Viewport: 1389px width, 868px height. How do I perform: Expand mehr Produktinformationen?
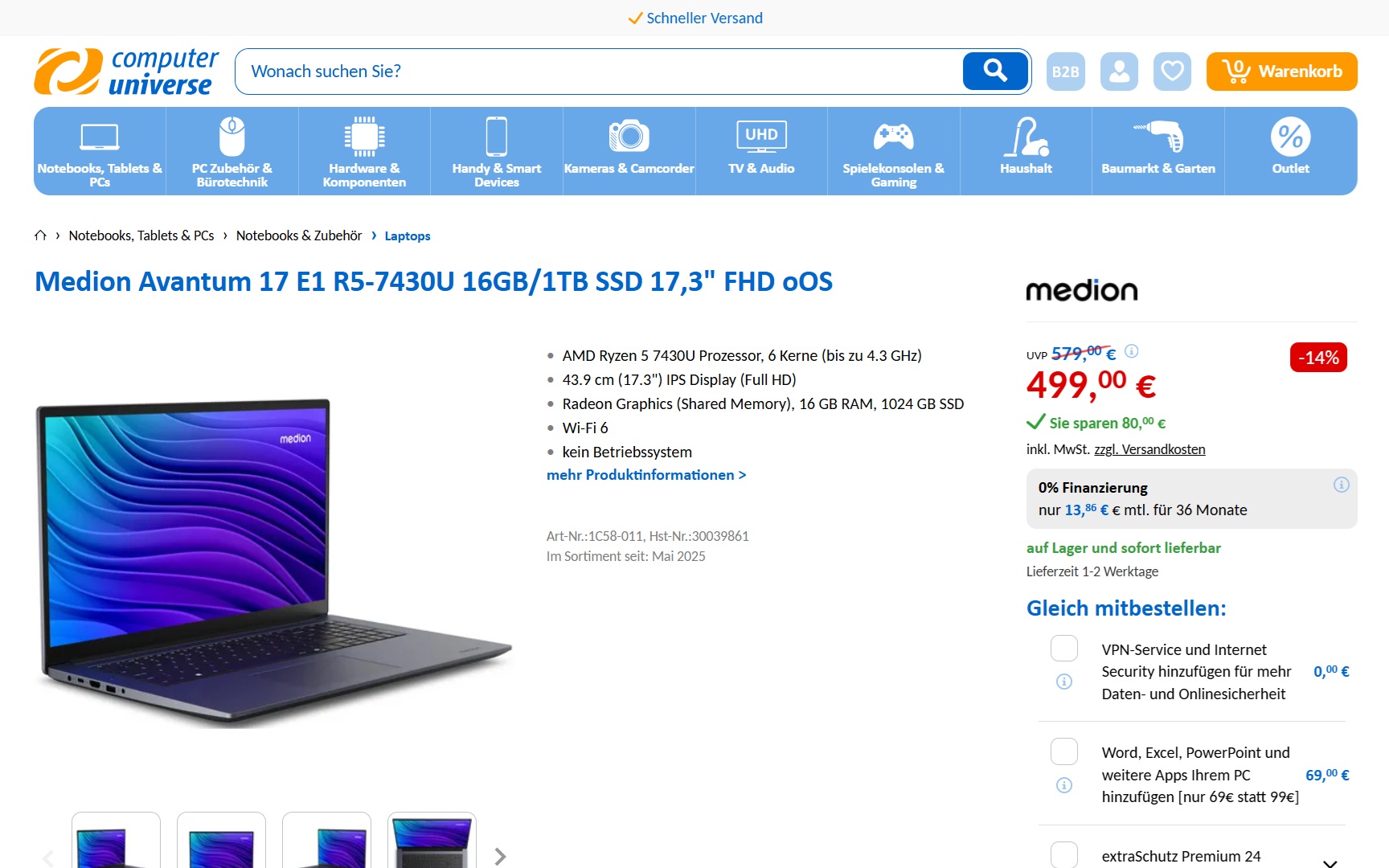pyautogui.click(x=646, y=475)
